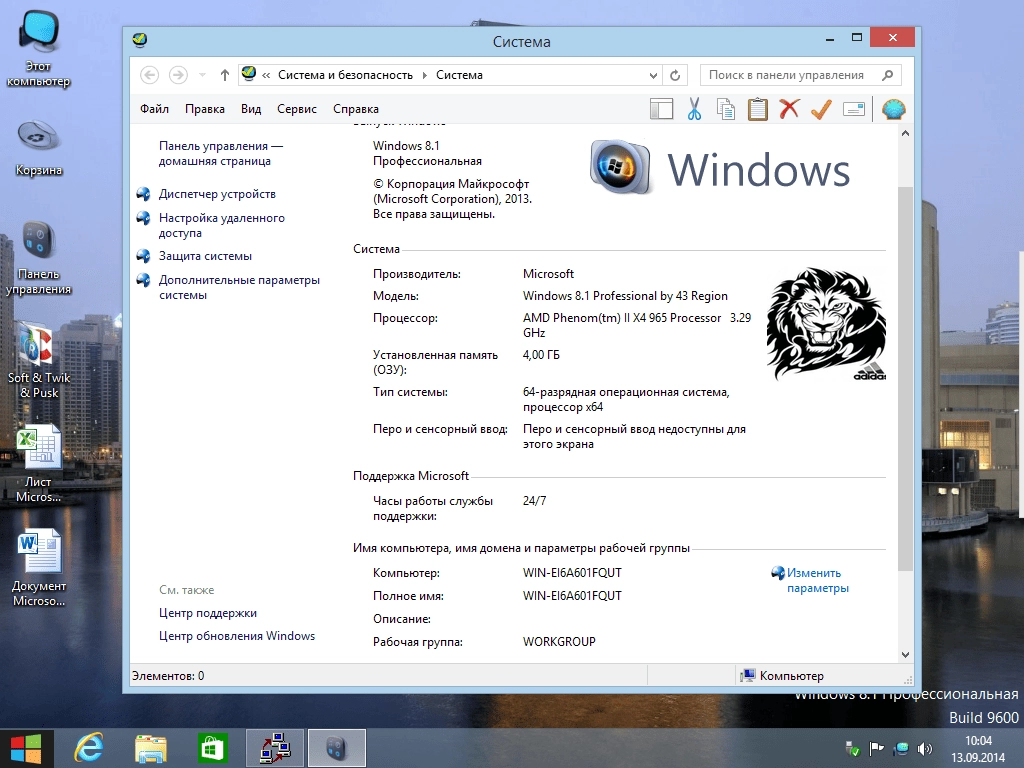Open Настройка удаленного доступа link
The height and width of the screenshot is (768, 1024).
point(221,225)
